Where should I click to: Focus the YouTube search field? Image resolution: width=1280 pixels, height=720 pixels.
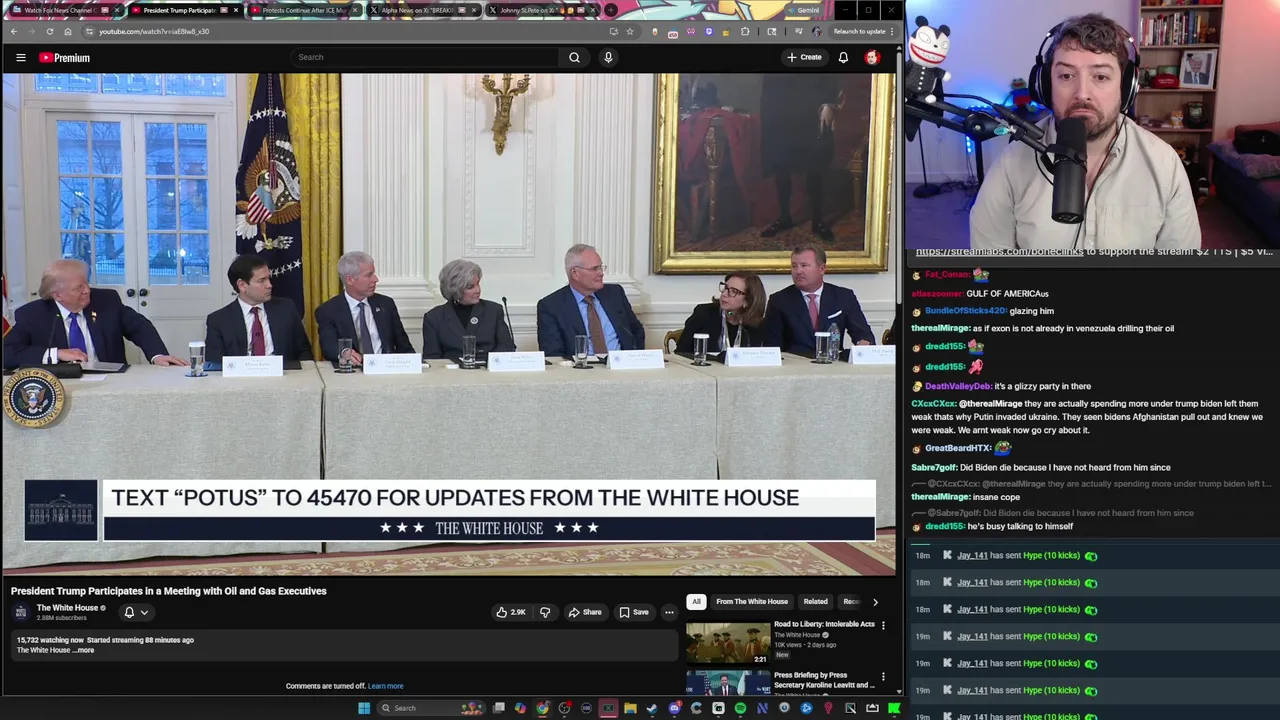point(425,57)
